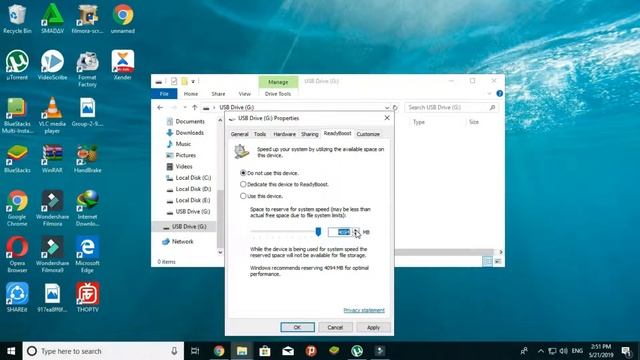Click the Type column header
The height and width of the screenshot is (360, 640).
(x=419, y=122)
